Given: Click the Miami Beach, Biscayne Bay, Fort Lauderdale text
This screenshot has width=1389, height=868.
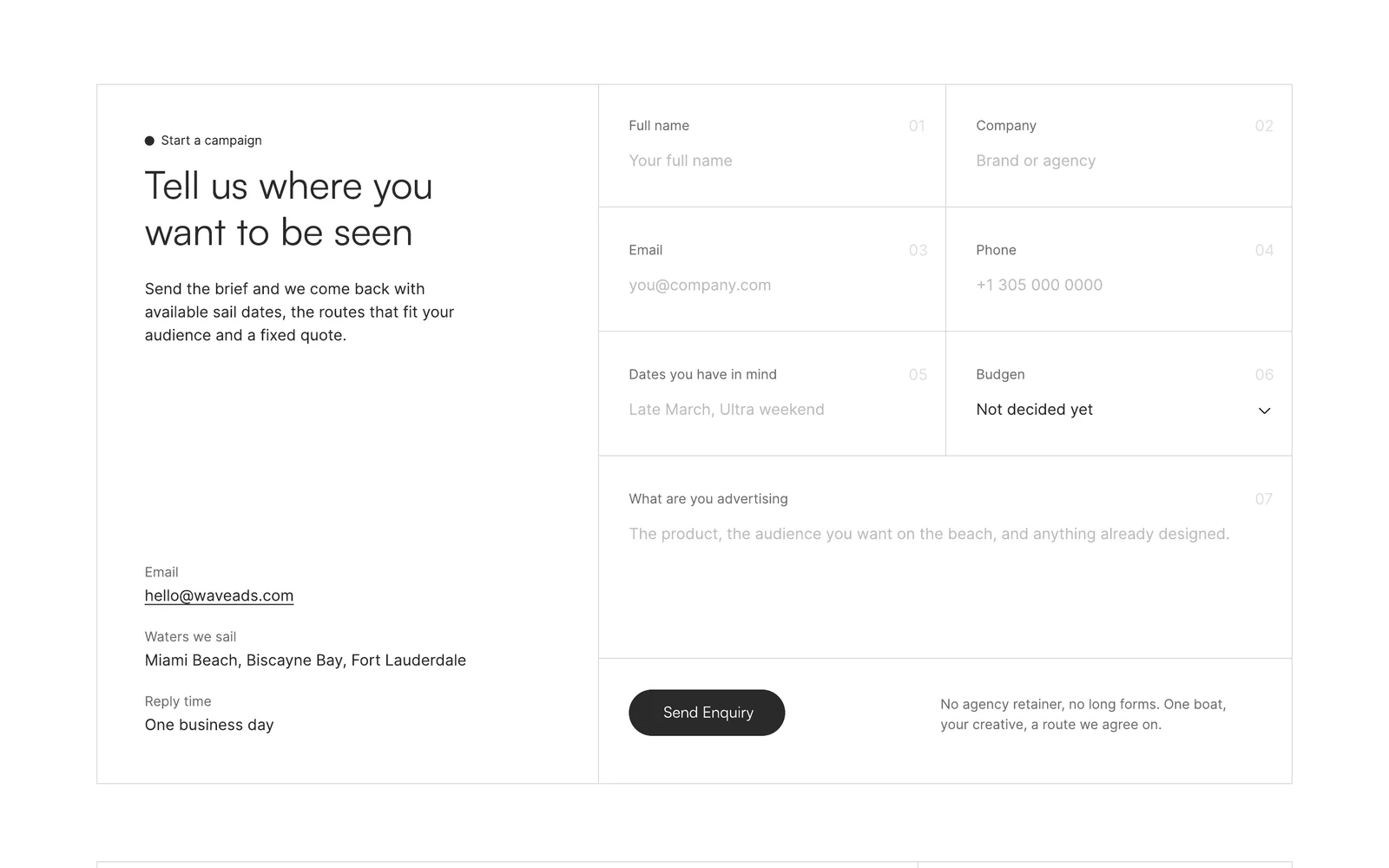Looking at the screenshot, I should click(306, 661).
